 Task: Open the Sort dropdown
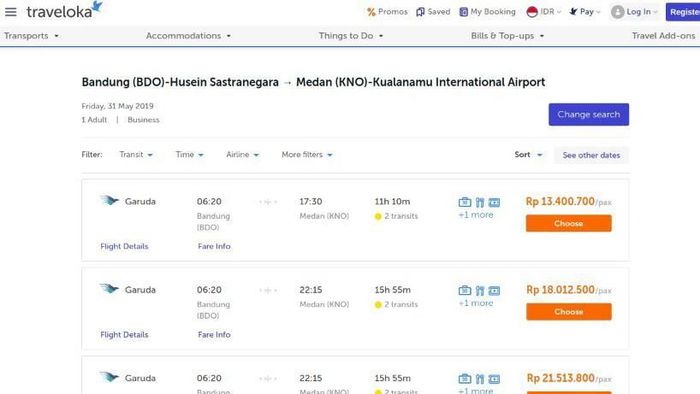(528, 154)
